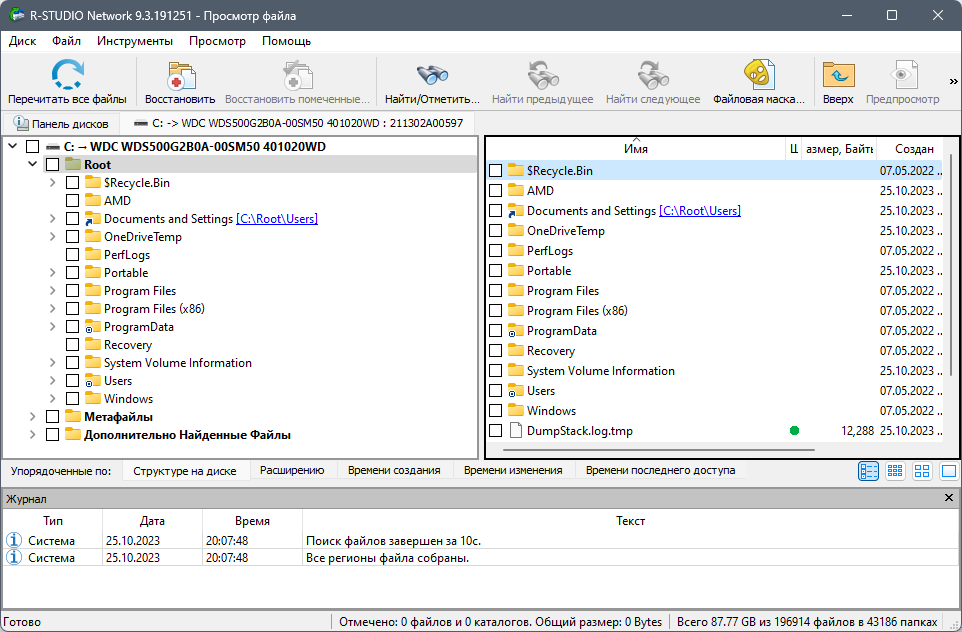Open Найти/Отметить binoculars tool
Viewport: 962px width, 632px height.
[x=432, y=75]
